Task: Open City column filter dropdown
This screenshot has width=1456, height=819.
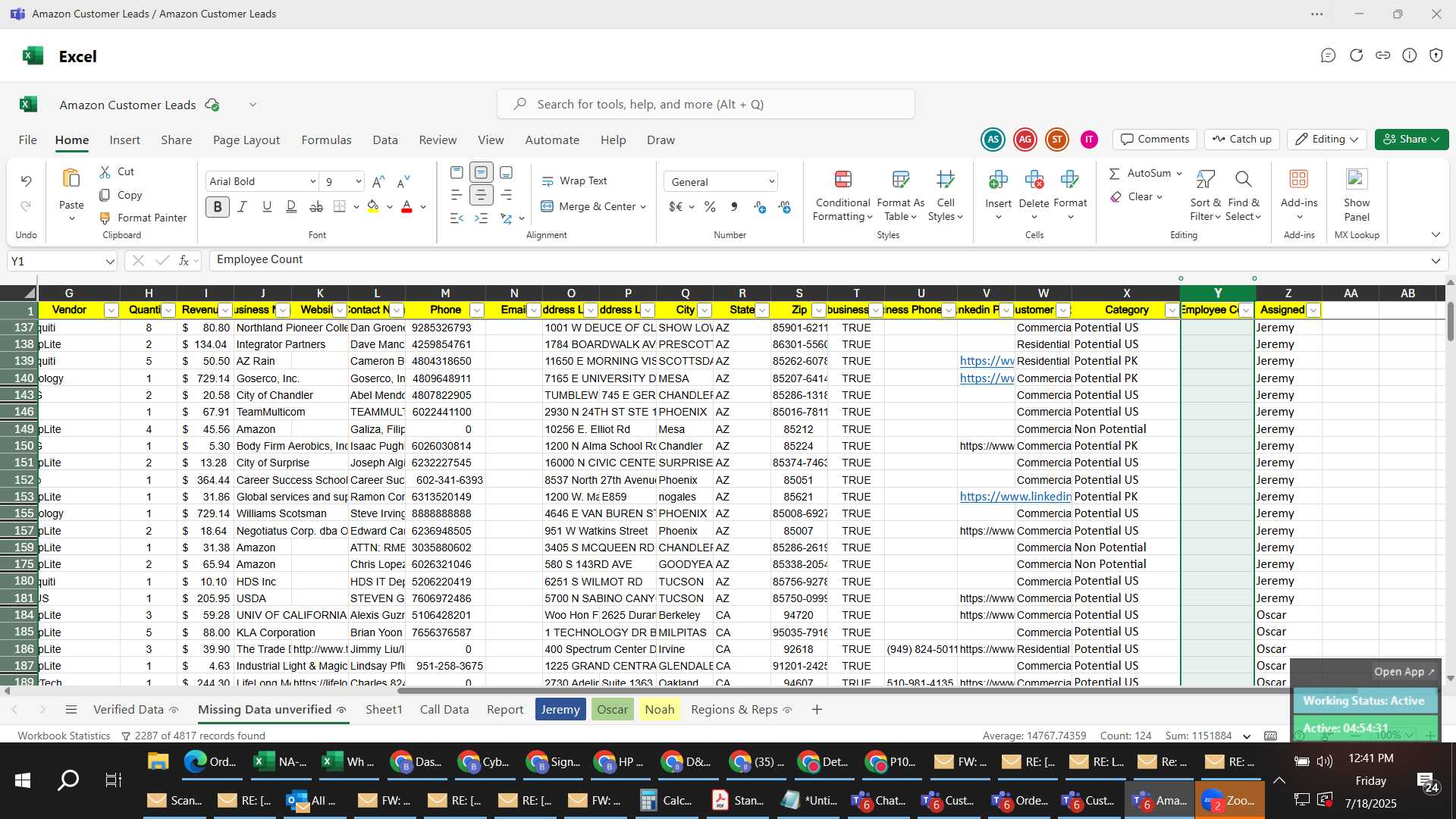Action: [704, 310]
